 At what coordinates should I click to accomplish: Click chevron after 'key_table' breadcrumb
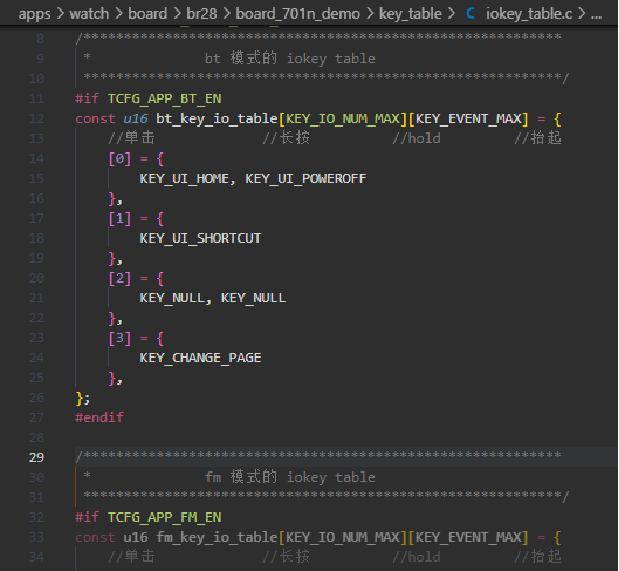[451, 14]
